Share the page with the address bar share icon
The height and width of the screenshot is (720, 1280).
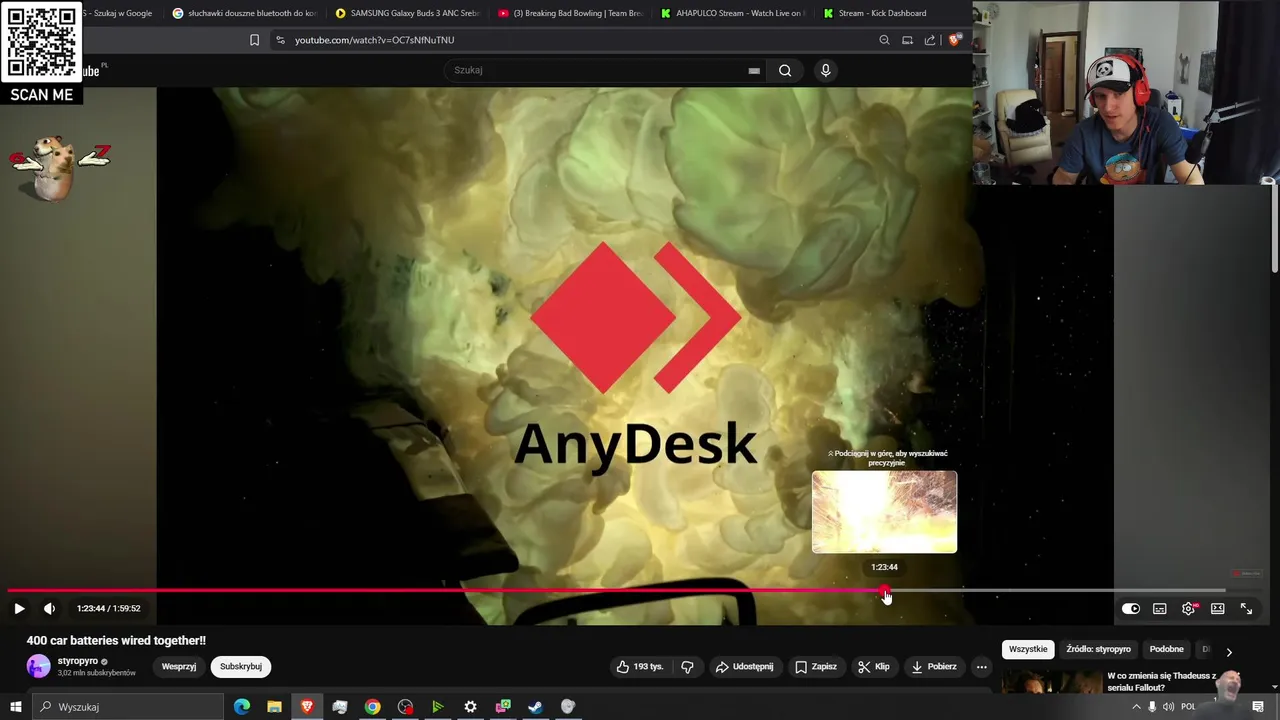930,40
